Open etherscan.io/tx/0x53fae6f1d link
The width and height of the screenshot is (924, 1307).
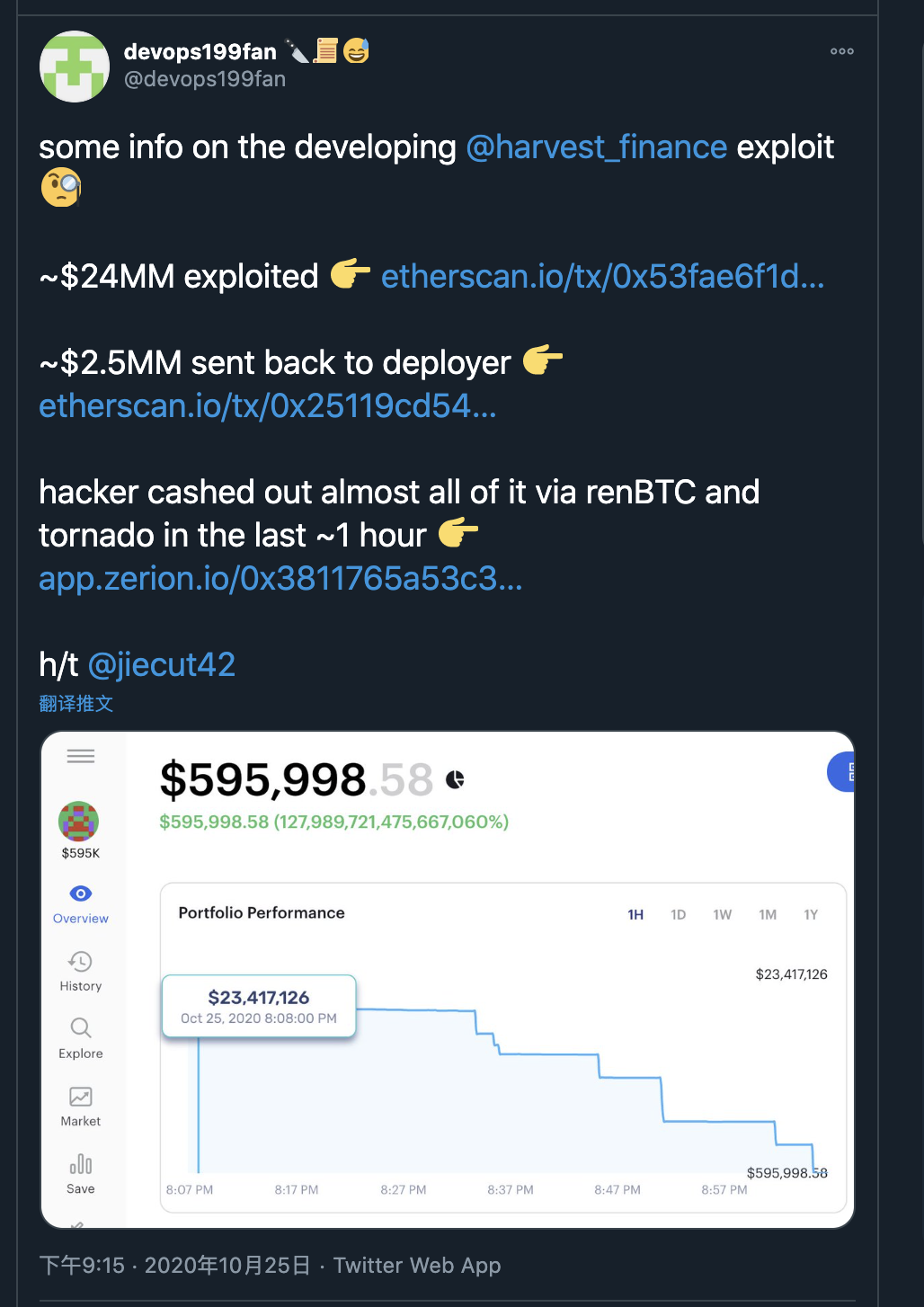pos(602,277)
